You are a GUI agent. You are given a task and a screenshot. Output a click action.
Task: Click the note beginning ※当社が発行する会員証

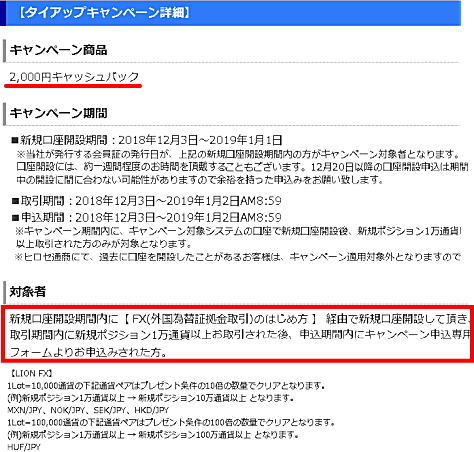click(238, 154)
